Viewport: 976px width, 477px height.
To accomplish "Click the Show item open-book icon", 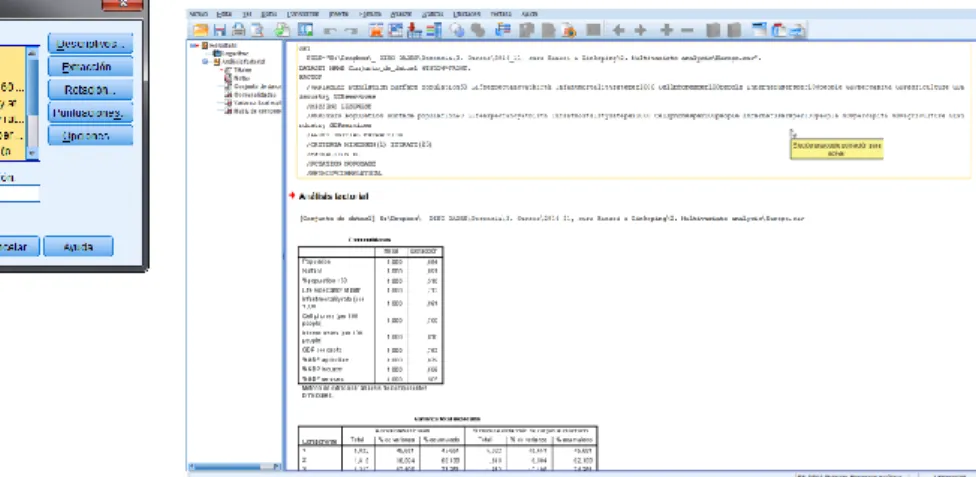I will pyautogui.click(x=714, y=30).
